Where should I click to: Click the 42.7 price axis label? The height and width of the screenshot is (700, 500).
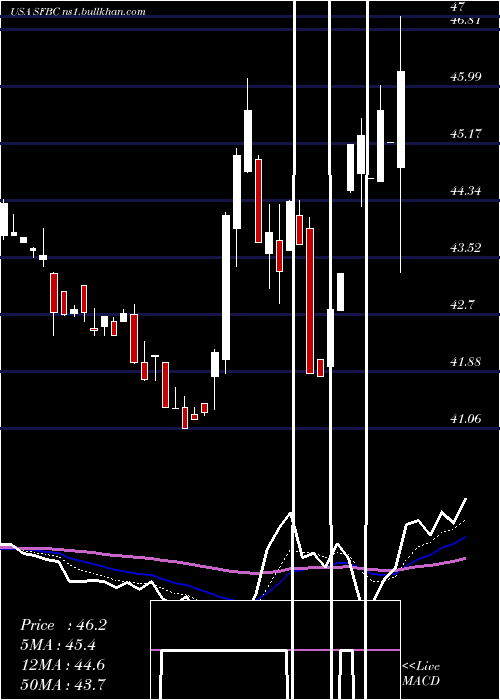[x=462, y=305]
